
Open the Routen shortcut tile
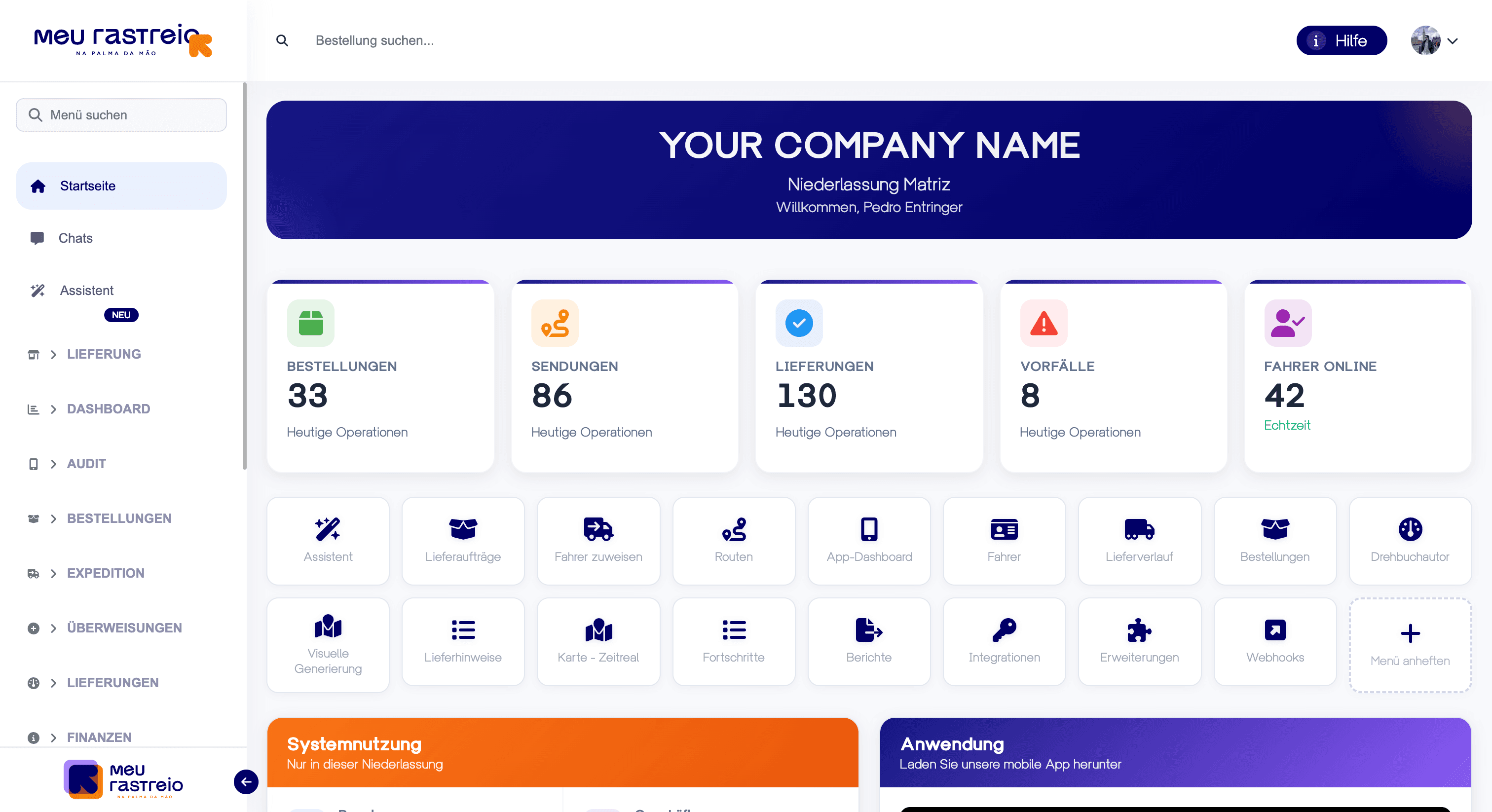734,541
